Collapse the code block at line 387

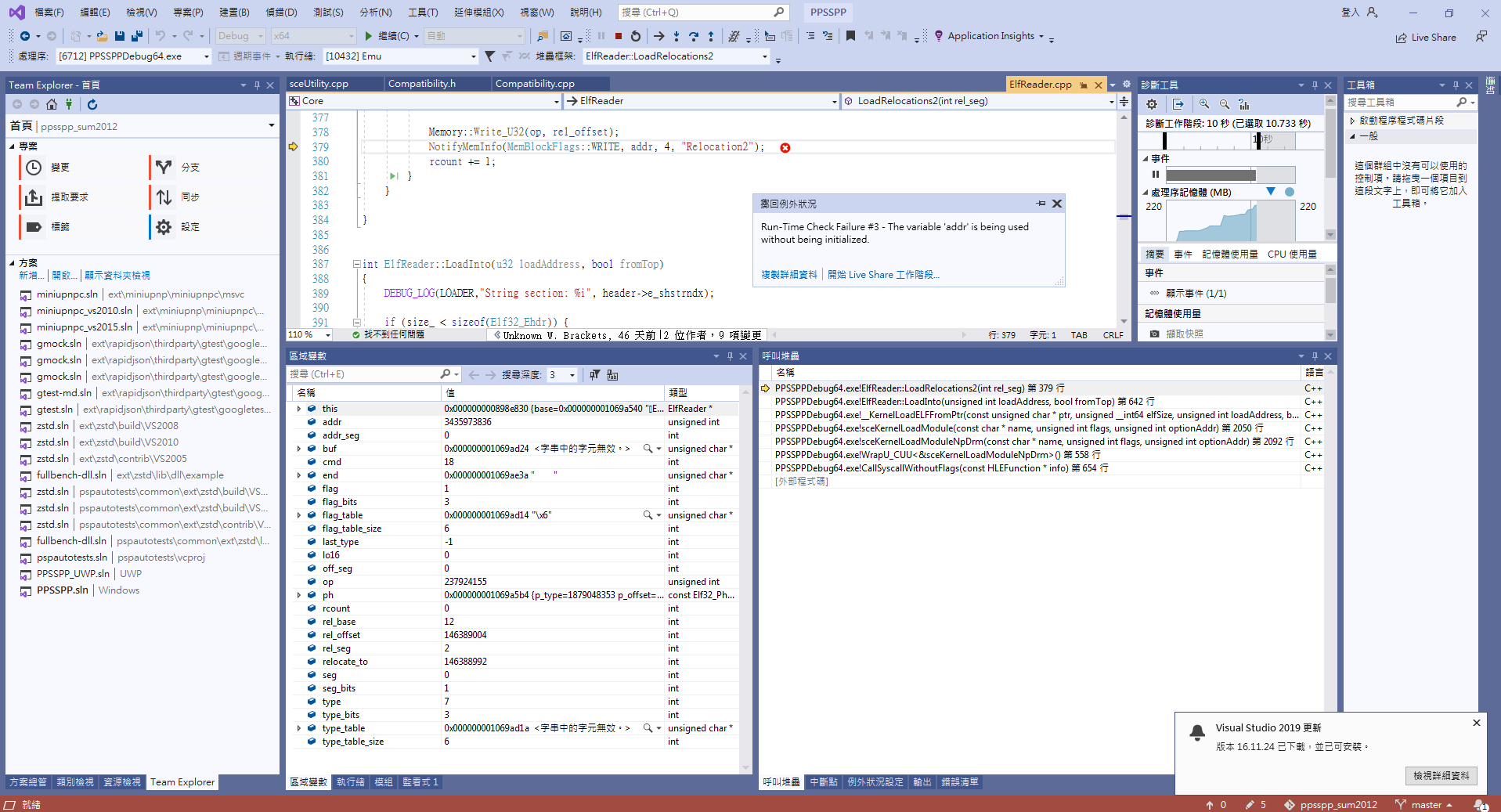pyautogui.click(x=356, y=265)
